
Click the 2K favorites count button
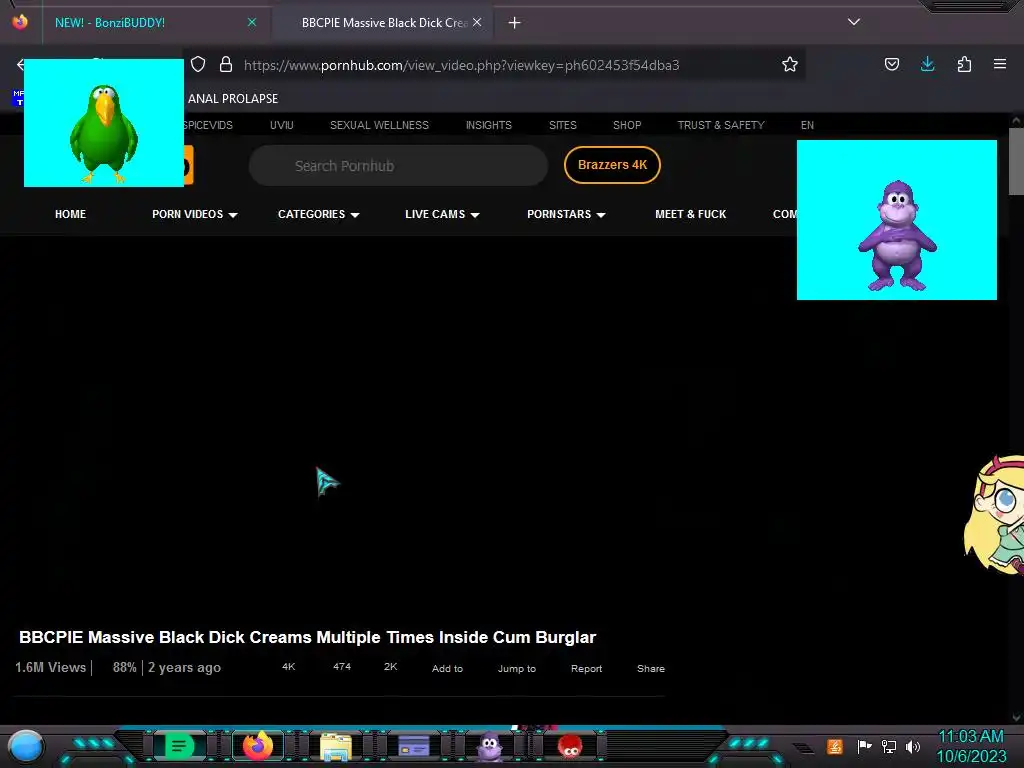391,667
